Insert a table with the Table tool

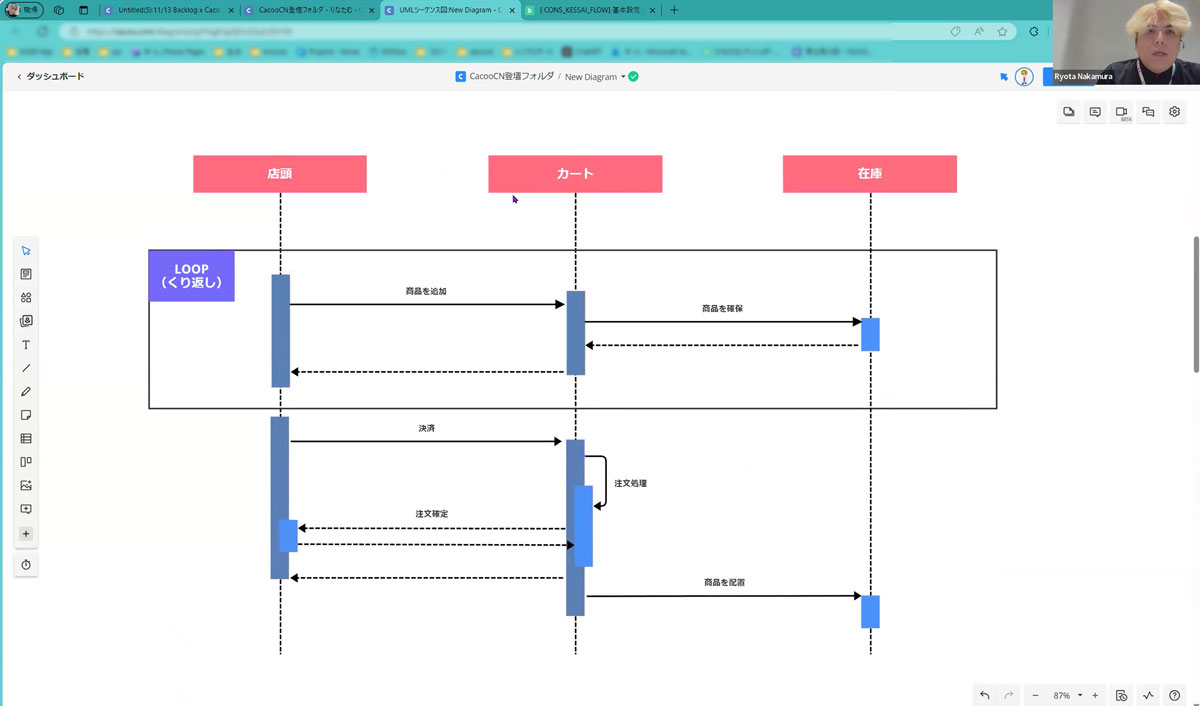point(26,438)
